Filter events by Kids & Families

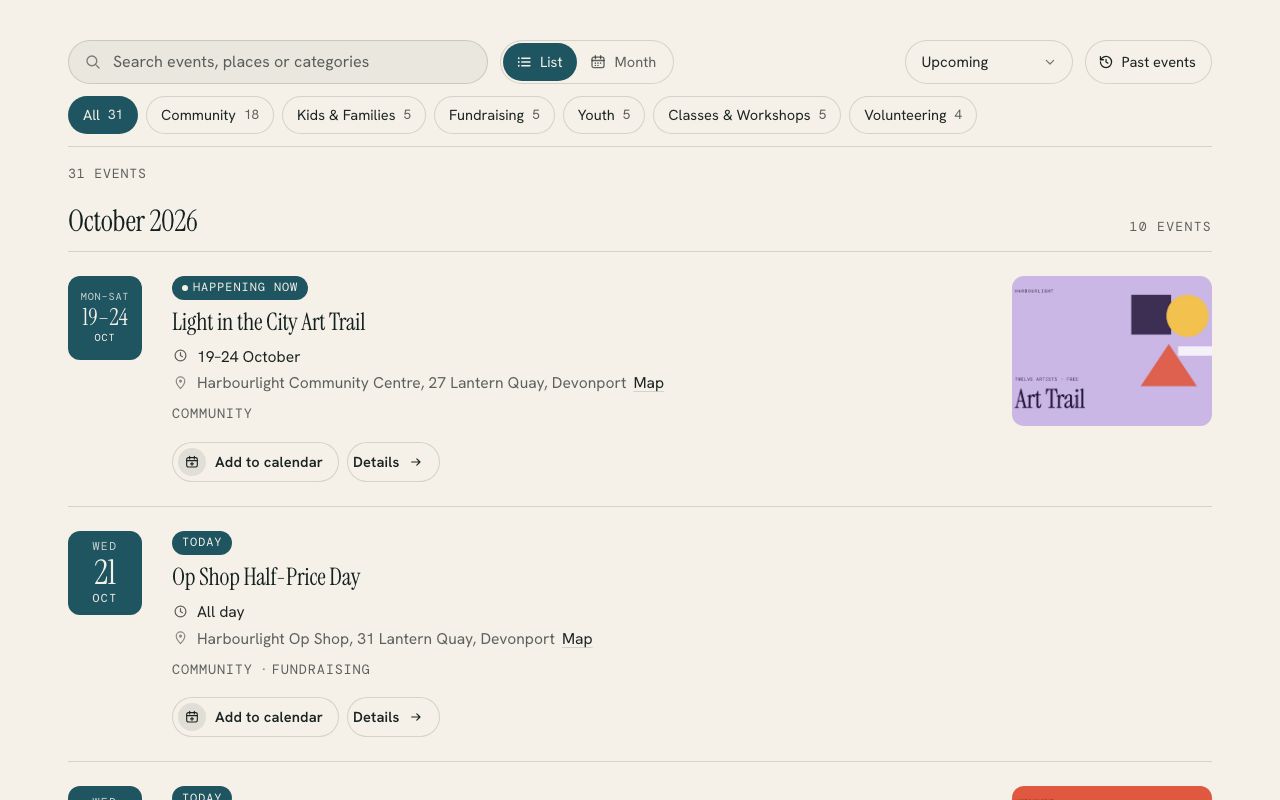(354, 115)
